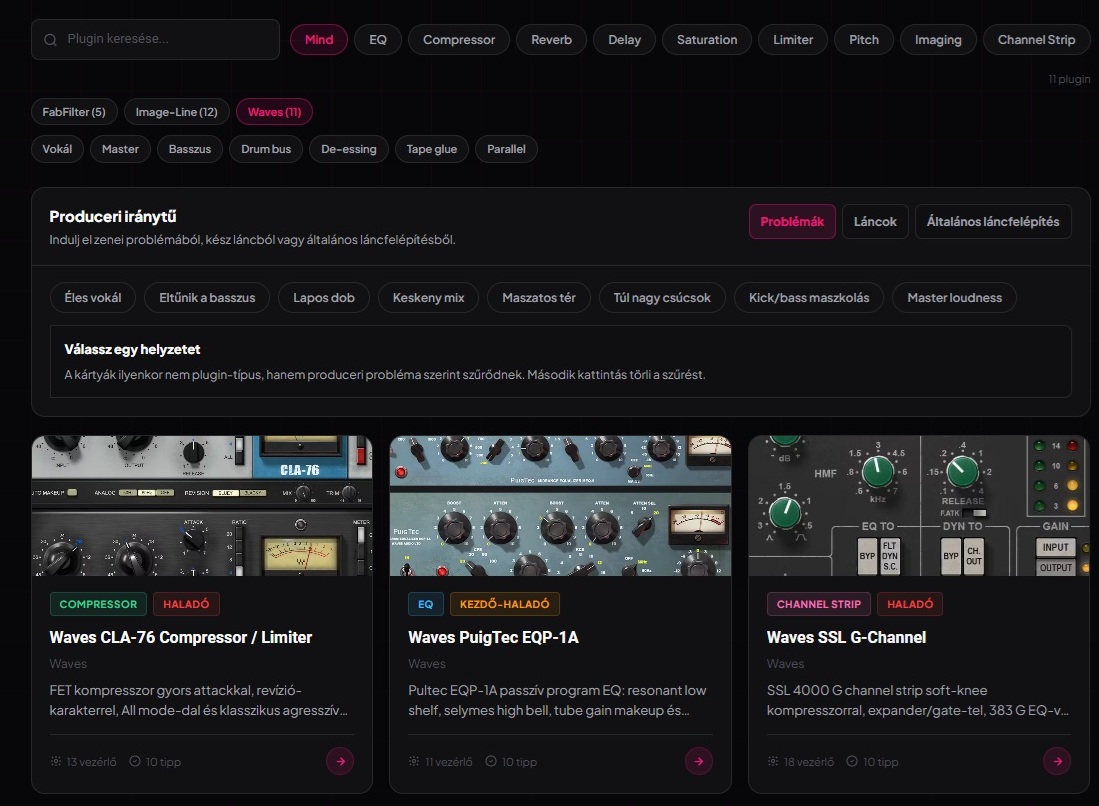1099x806 pixels.
Task: Open Waves CLA-76 Compressor / Limiter title
Action: (x=181, y=637)
